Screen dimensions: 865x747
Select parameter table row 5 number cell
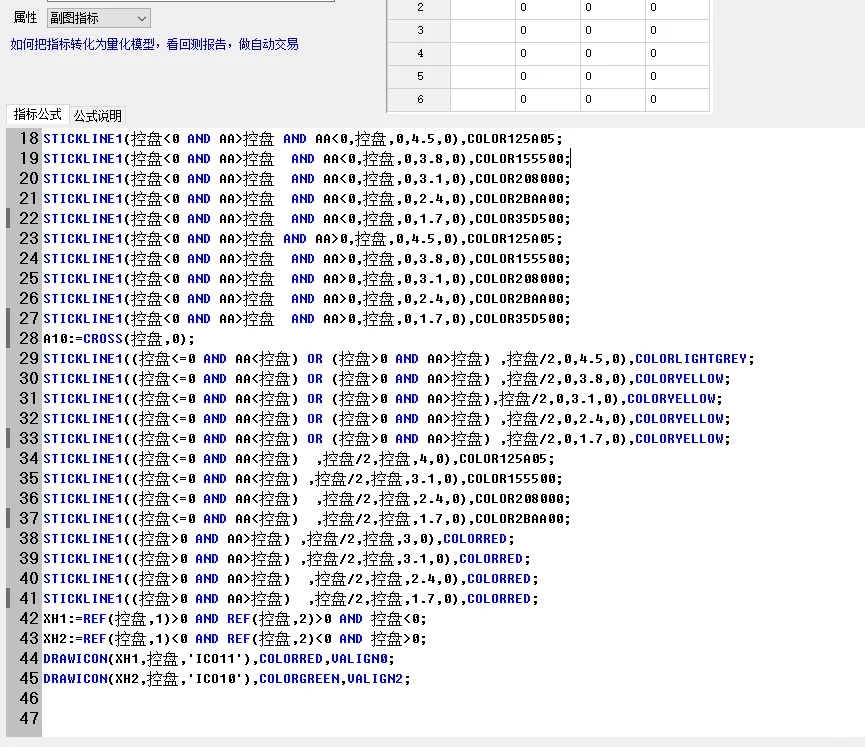click(420, 76)
